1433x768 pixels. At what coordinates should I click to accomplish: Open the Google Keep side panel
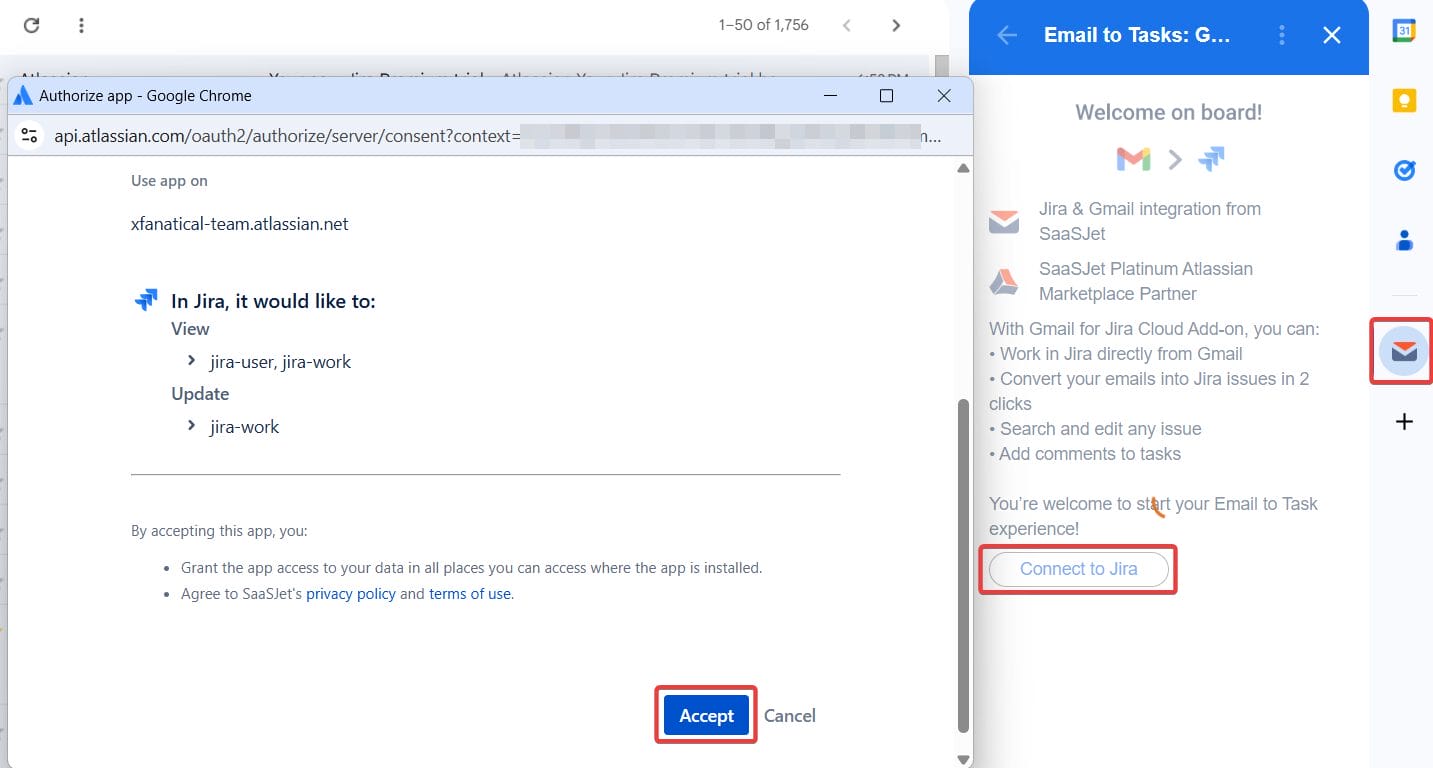tap(1404, 100)
